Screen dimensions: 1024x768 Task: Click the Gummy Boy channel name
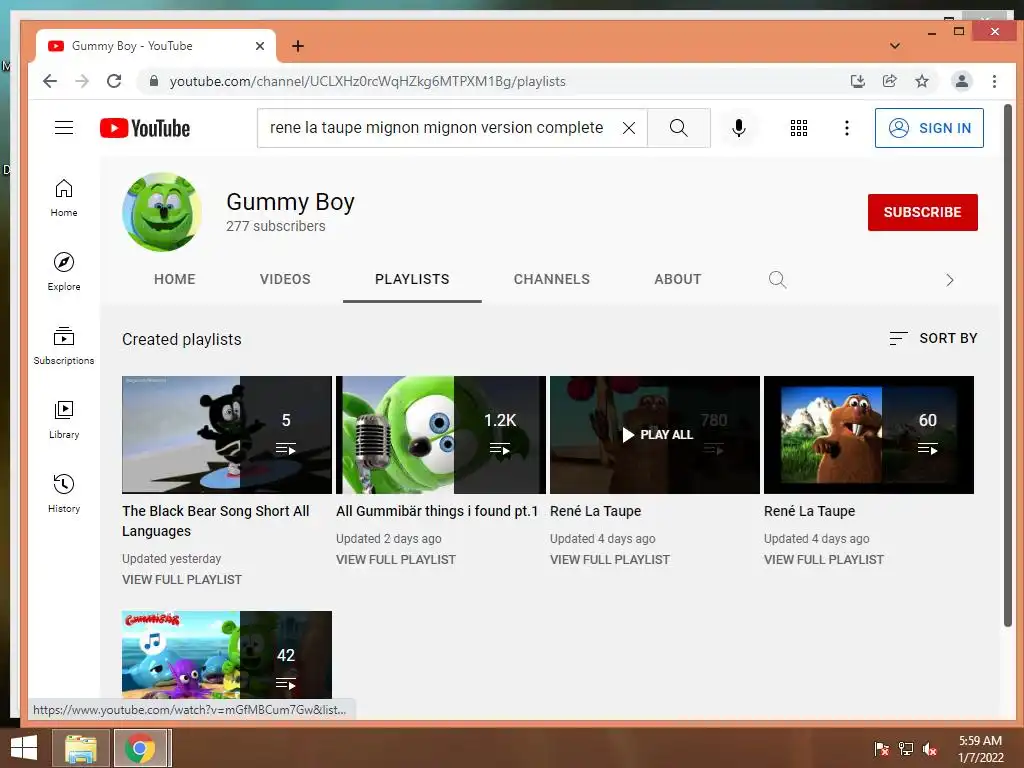coord(290,202)
